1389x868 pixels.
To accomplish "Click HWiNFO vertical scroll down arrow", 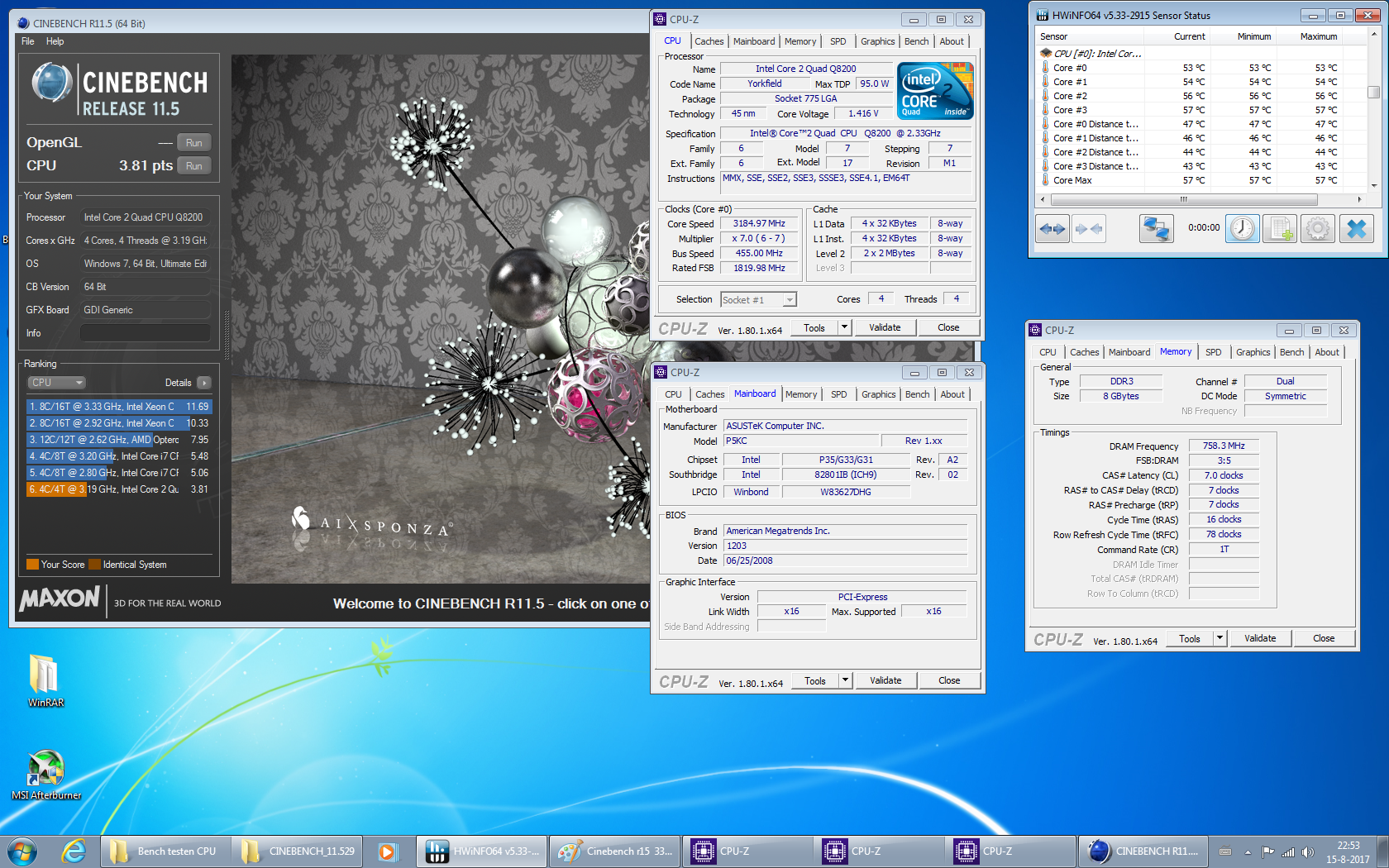I will click(x=1373, y=186).
